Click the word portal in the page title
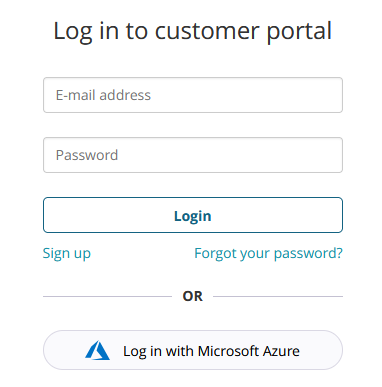This screenshot has width=382, height=387. 299,32
